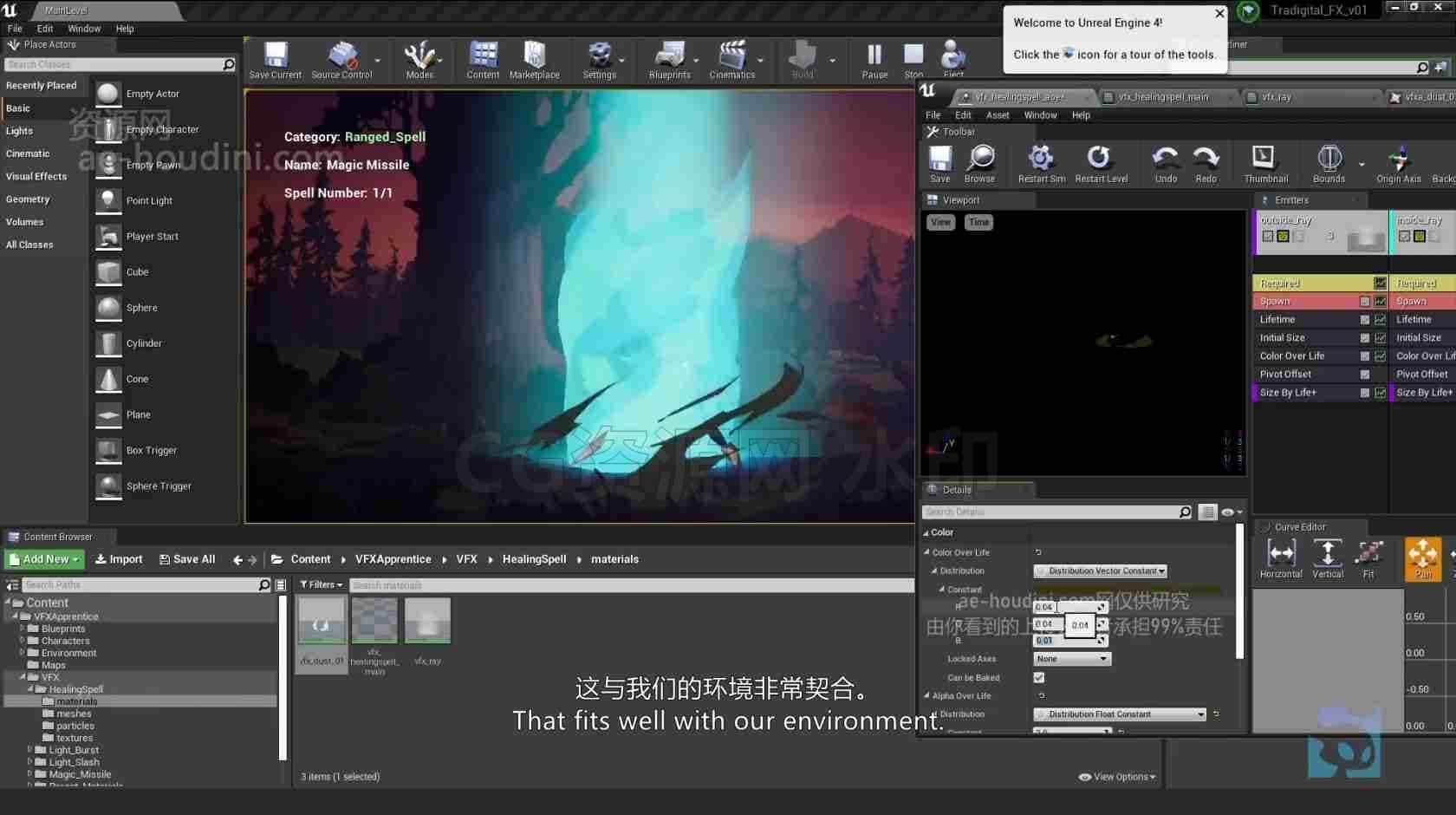Viewport: 1456px width, 815px height.
Task: Open the Marketplace icon
Action: 535,60
